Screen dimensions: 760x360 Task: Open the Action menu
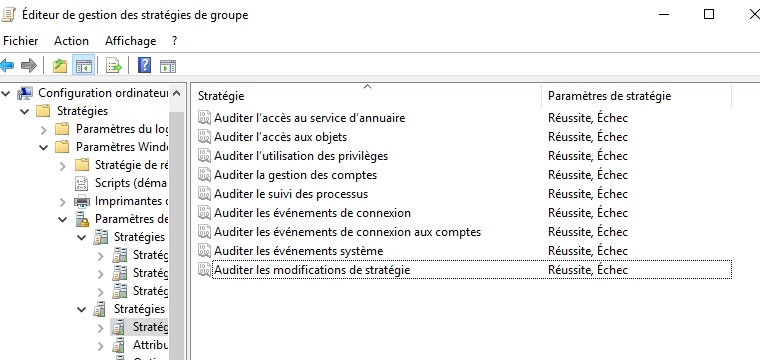coord(71,41)
